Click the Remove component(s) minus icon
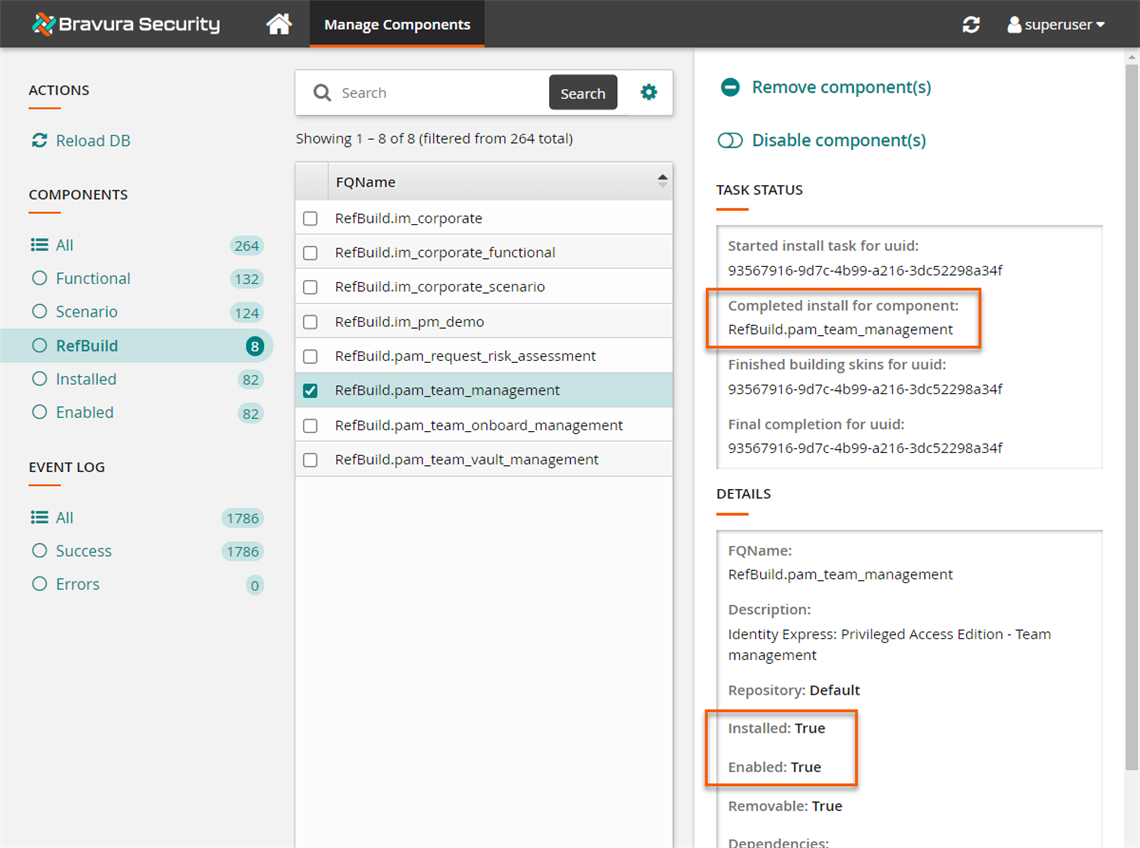The image size is (1140, 848). pyautogui.click(x=730, y=88)
